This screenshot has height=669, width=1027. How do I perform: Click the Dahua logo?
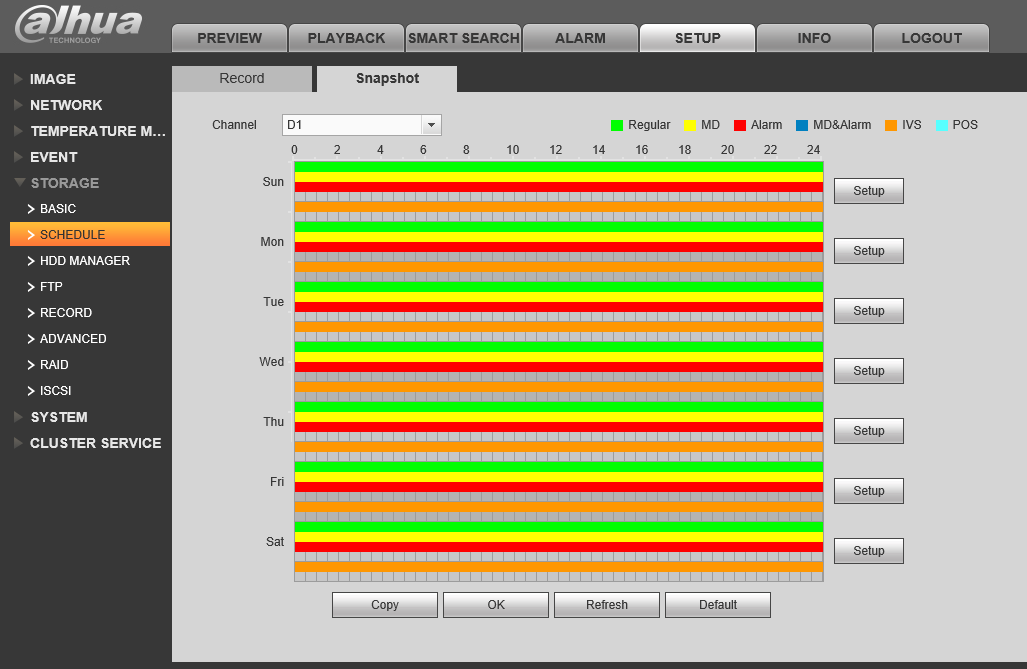click(x=78, y=25)
